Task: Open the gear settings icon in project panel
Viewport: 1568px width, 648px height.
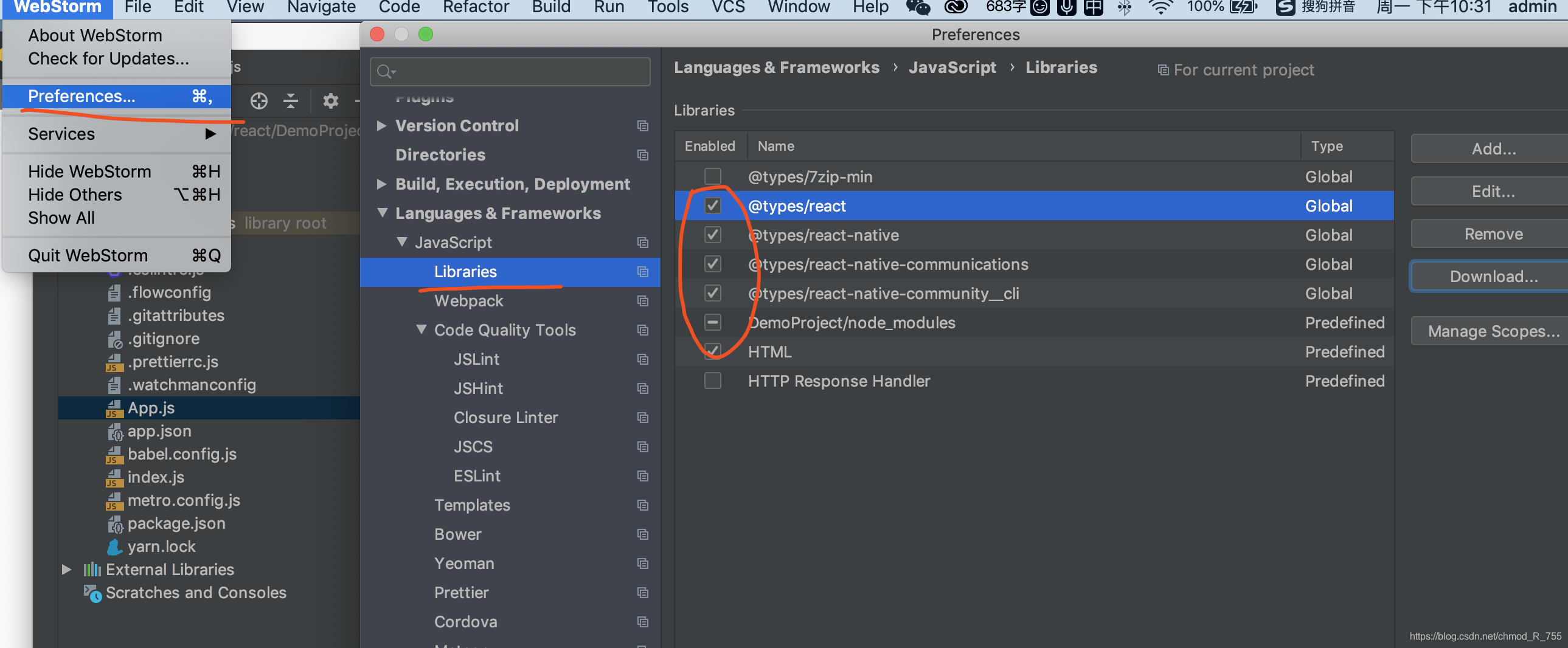Action: tap(330, 100)
